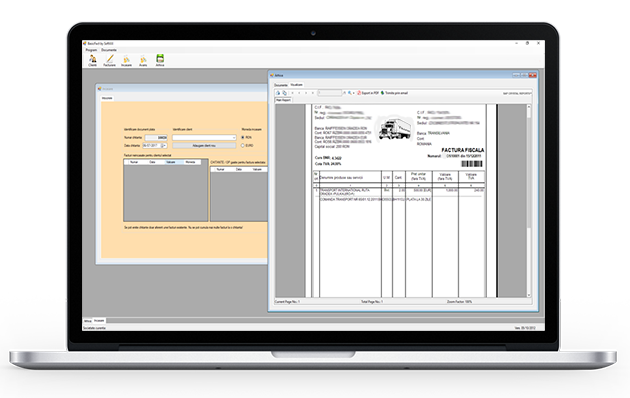Open the Arhiva toolbar icon
The width and height of the screenshot is (630, 398).
tap(160, 60)
